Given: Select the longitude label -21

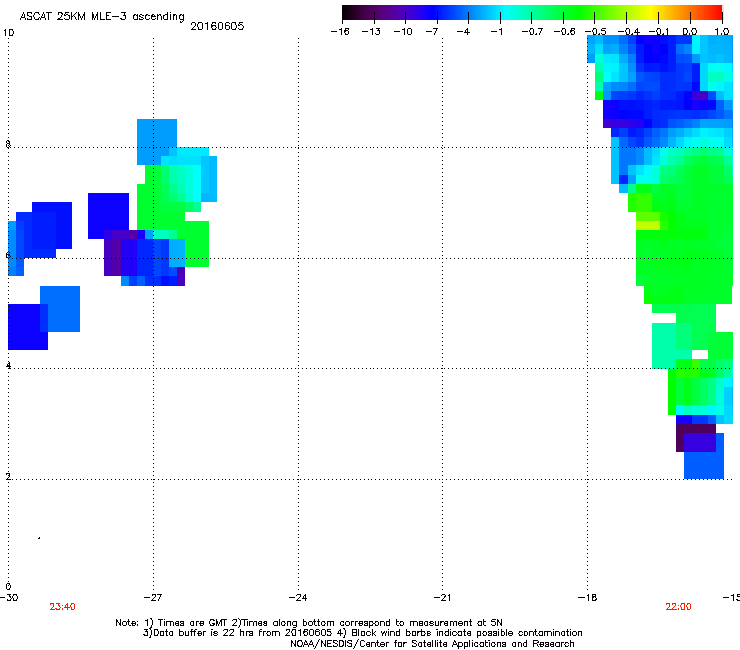Looking at the screenshot, I should 442,598.
